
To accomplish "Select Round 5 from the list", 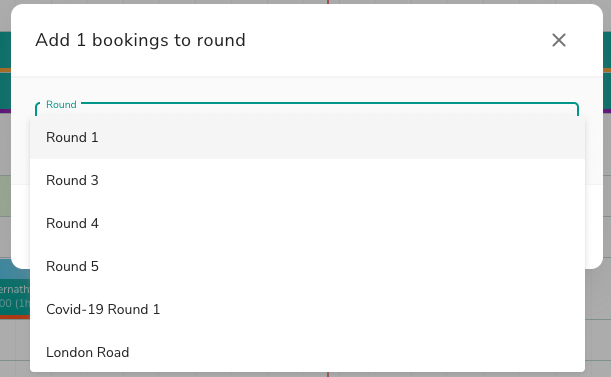I will click(x=307, y=266).
